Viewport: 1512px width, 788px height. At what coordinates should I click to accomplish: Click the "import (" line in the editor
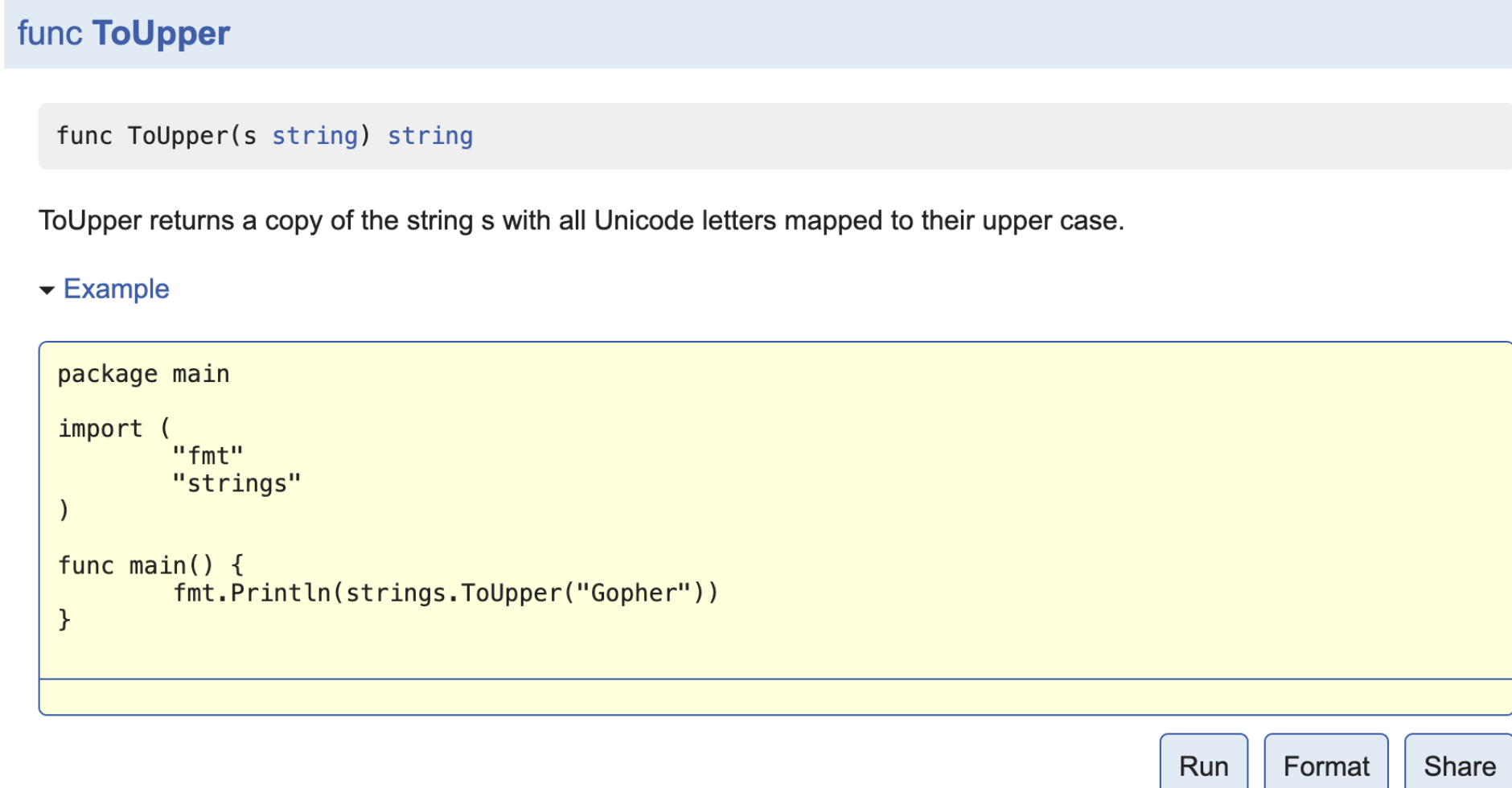pos(113,429)
